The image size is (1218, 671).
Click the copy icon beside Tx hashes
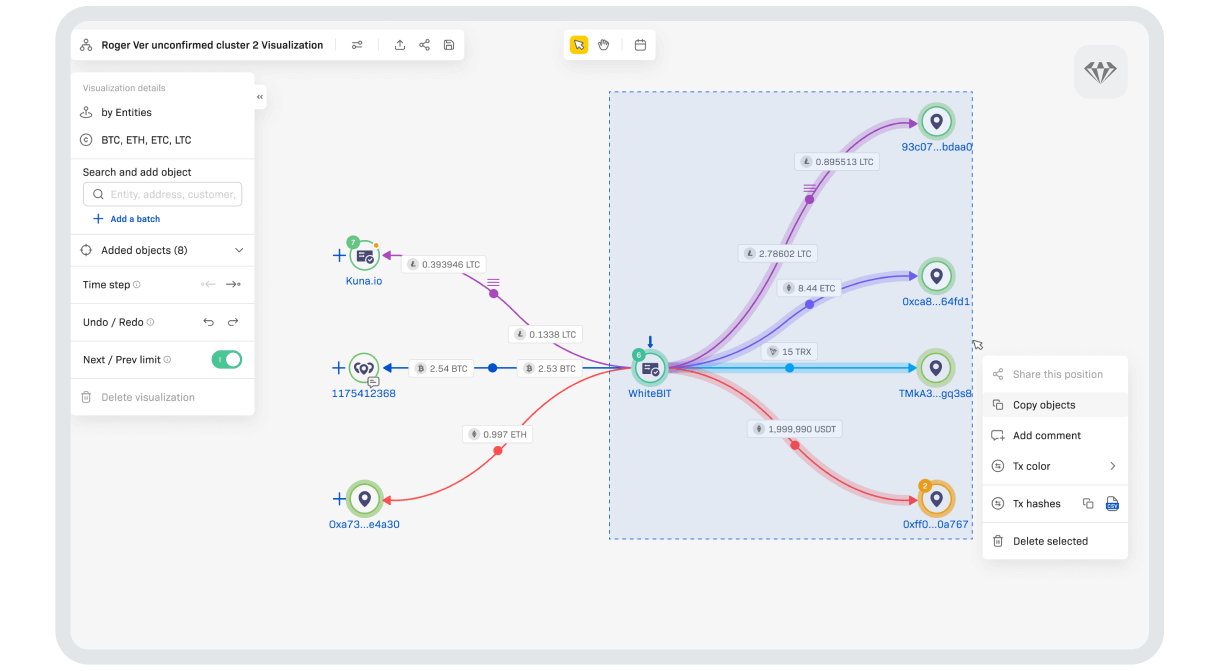(1090, 503)
